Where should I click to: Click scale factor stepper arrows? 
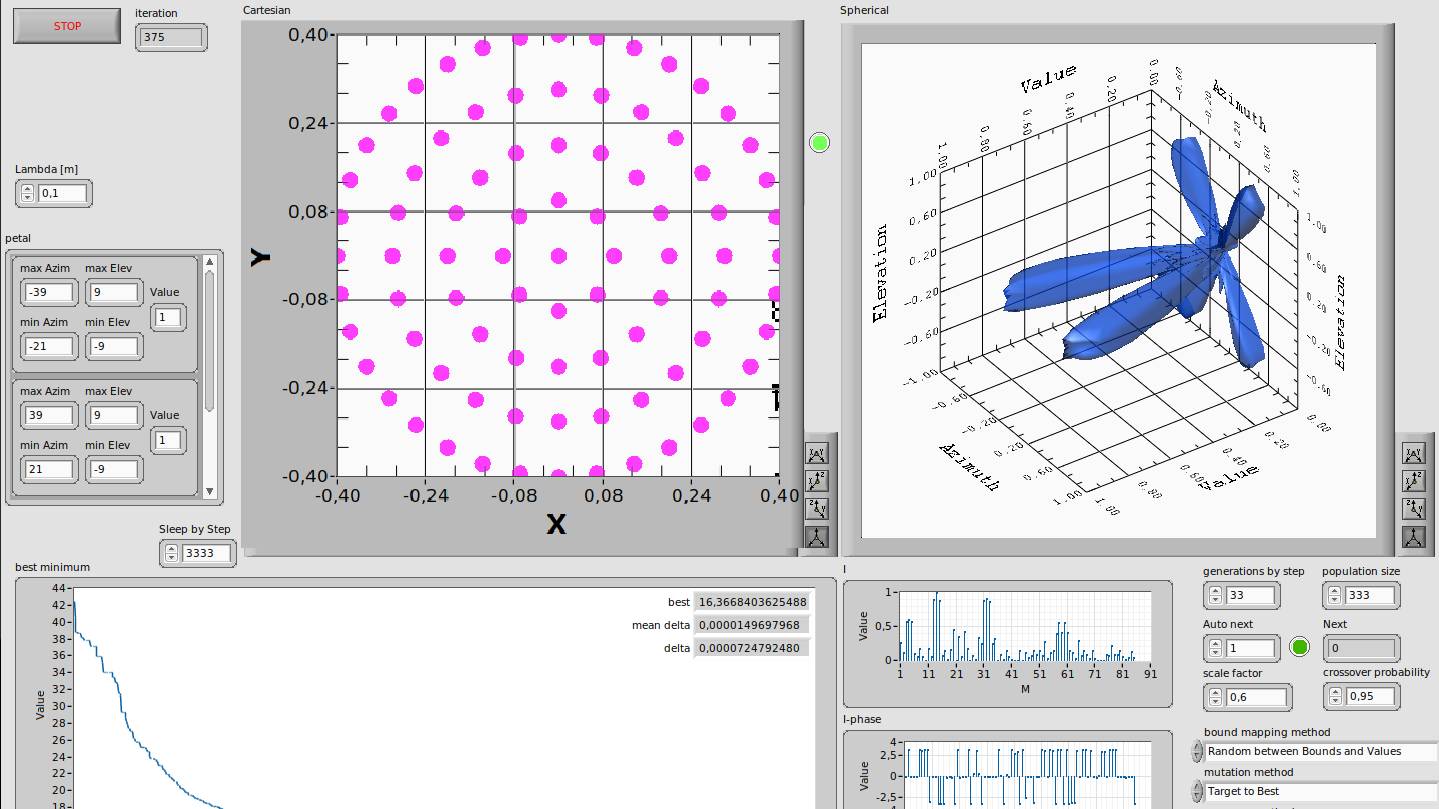(1214, 696)
